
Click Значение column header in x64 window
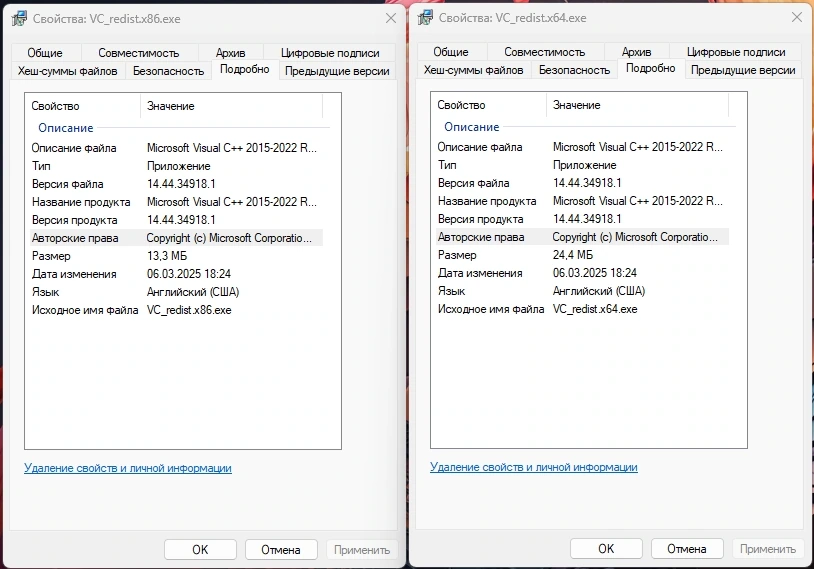pyautogui.click(x=637, y=105)
